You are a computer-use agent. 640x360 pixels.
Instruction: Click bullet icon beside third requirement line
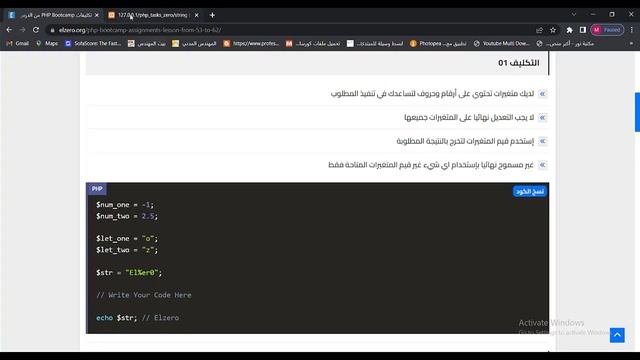point(542,141)
